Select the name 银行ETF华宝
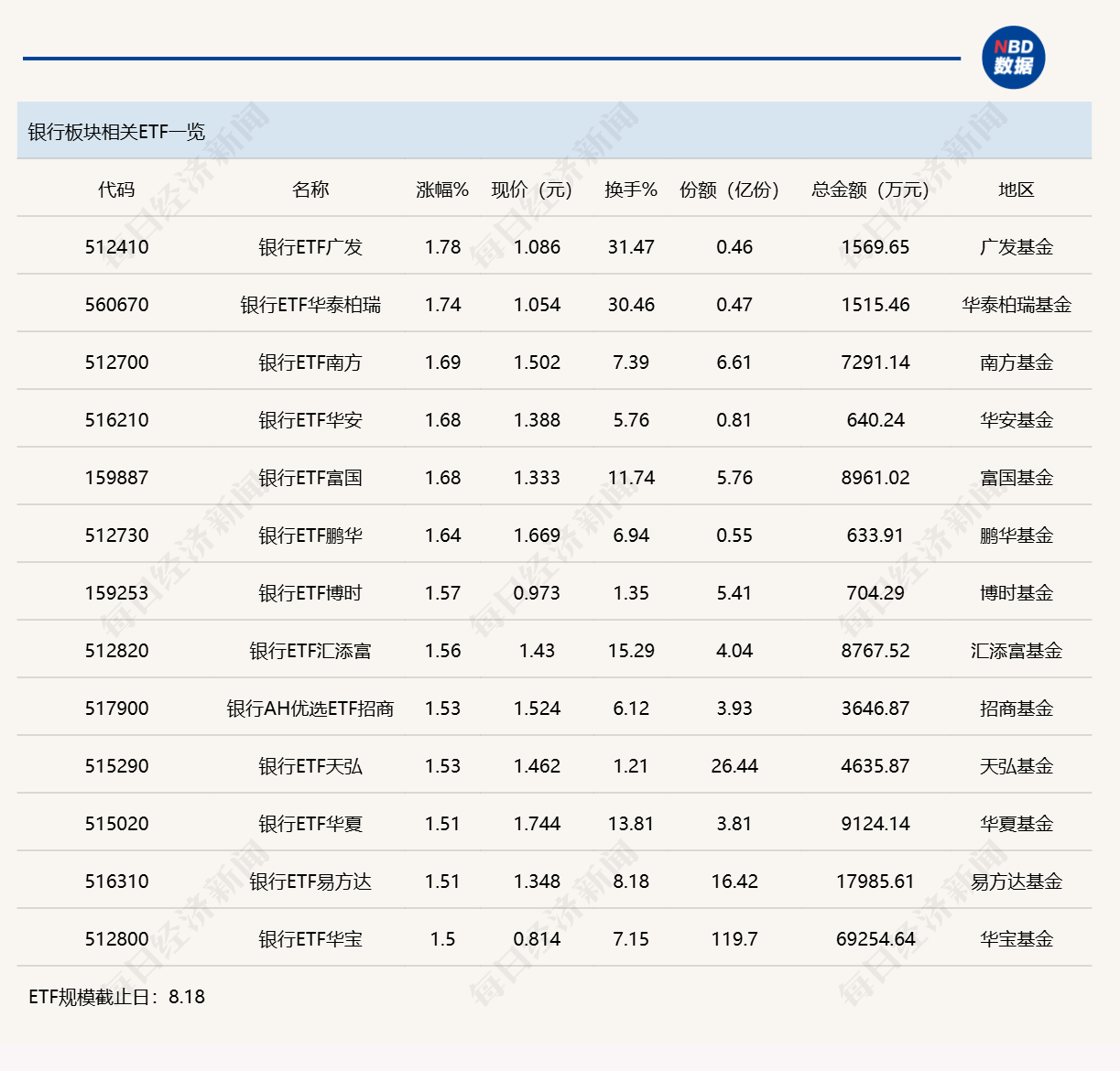 pos(310,939)
